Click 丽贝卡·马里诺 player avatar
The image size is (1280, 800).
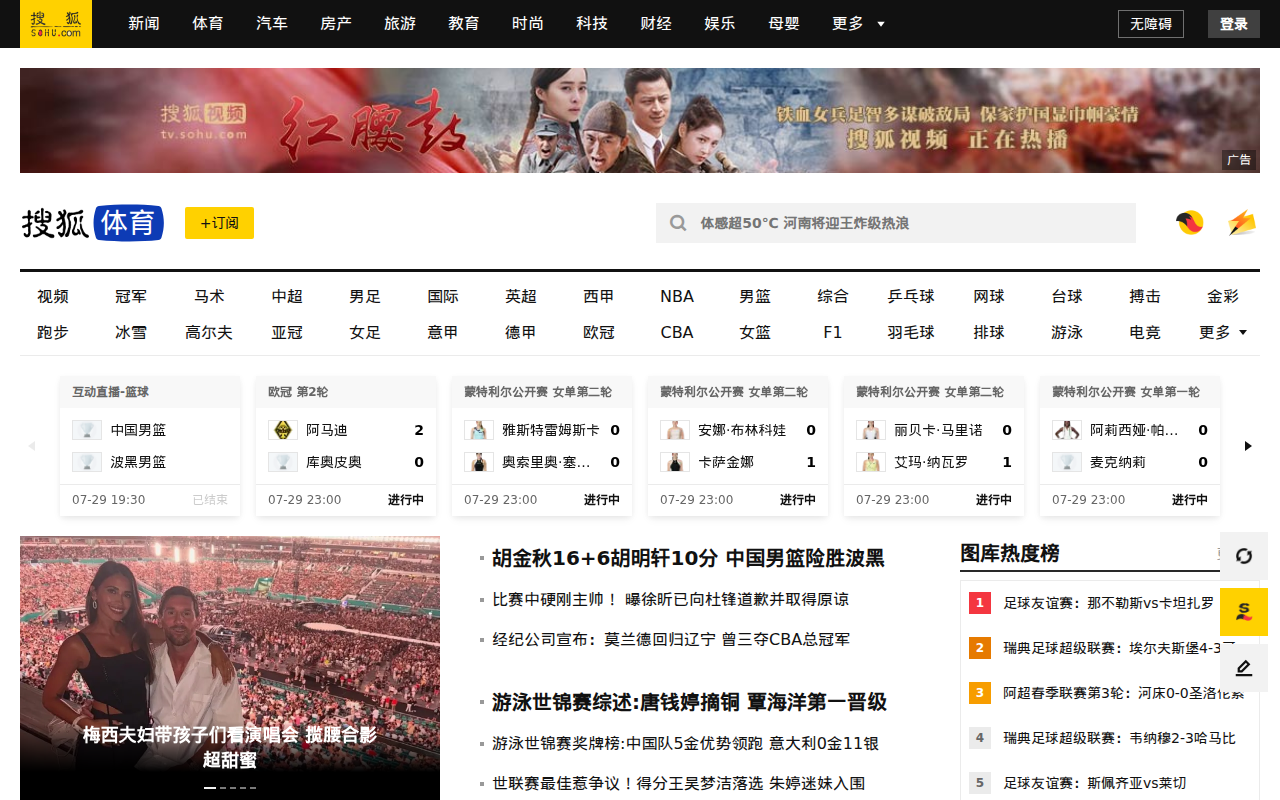point(871,430)
